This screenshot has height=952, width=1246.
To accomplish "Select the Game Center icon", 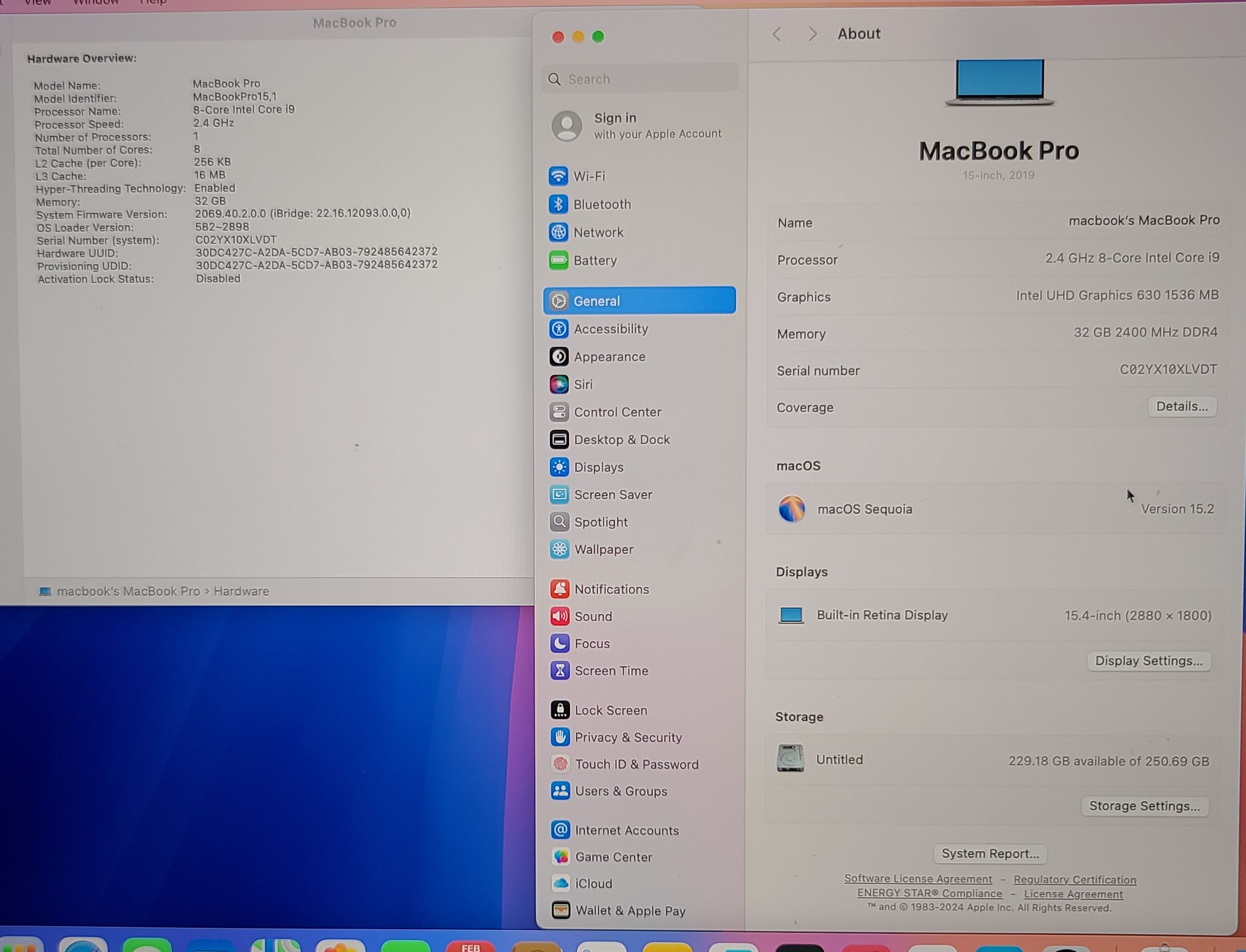I will 560,857.
